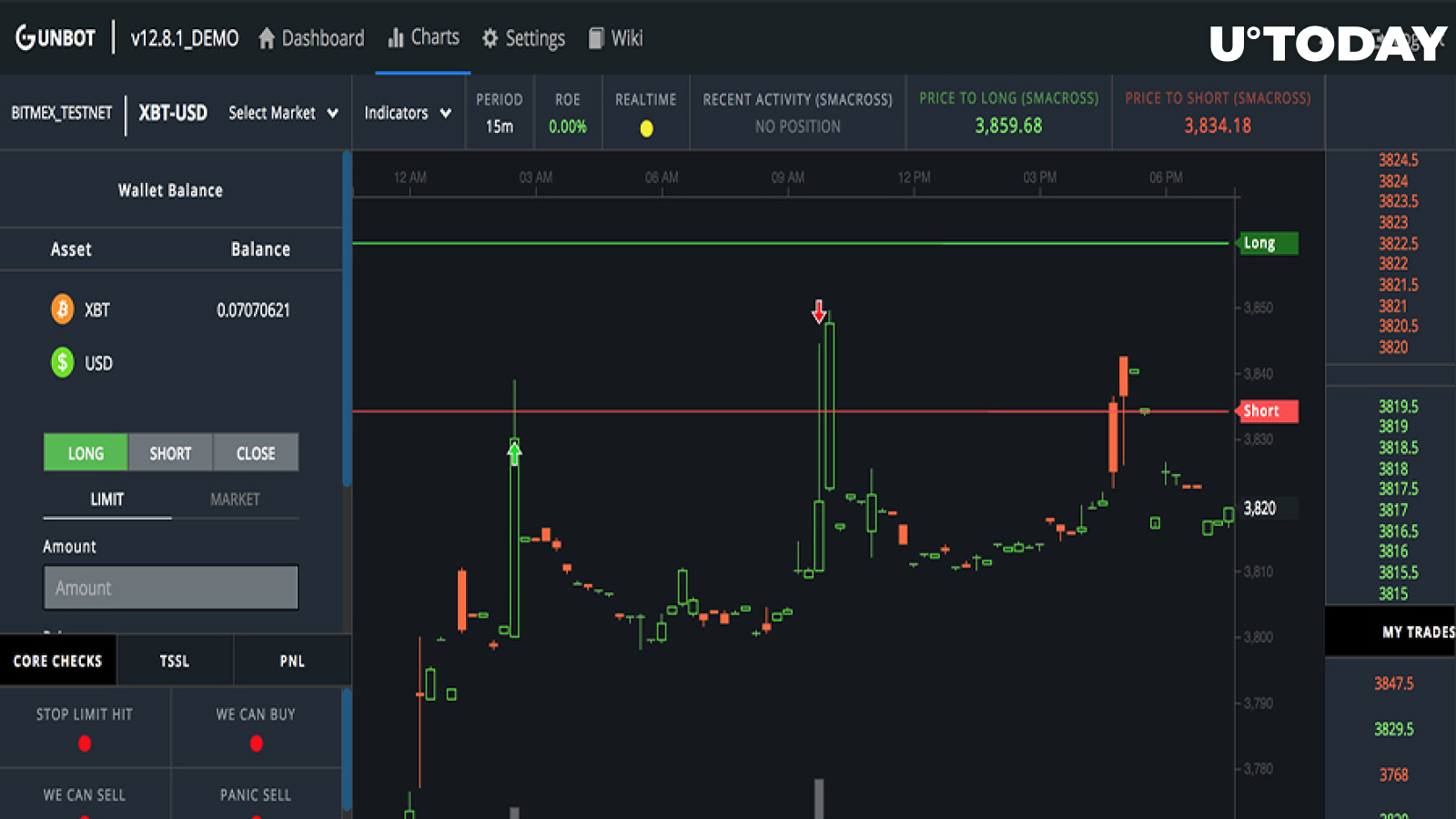The image size is (1456, 819).
Task: Click the SHORT button
Action: pos(170,452)
